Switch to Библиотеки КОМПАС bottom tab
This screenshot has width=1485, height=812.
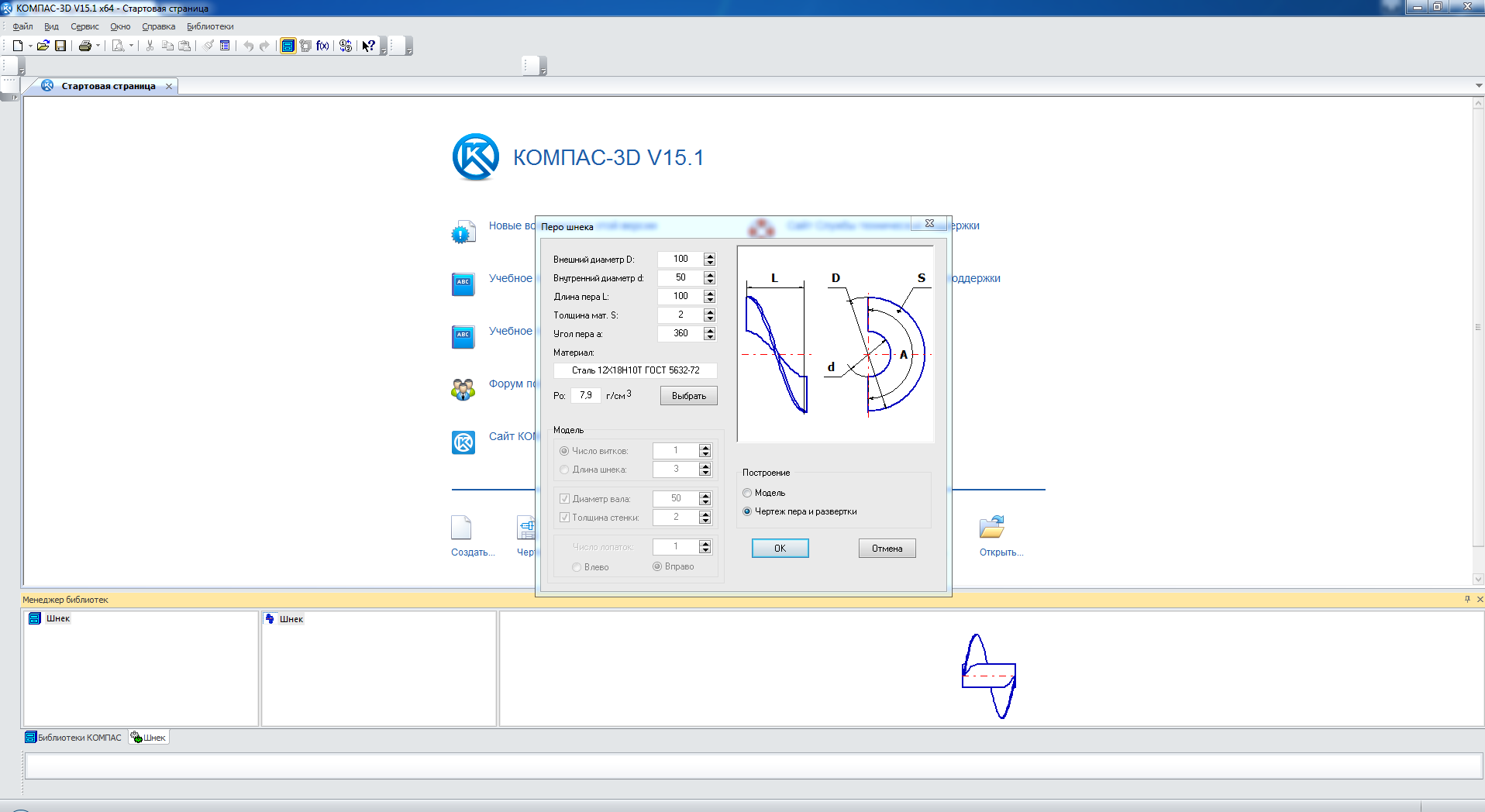tap(74, 738)
